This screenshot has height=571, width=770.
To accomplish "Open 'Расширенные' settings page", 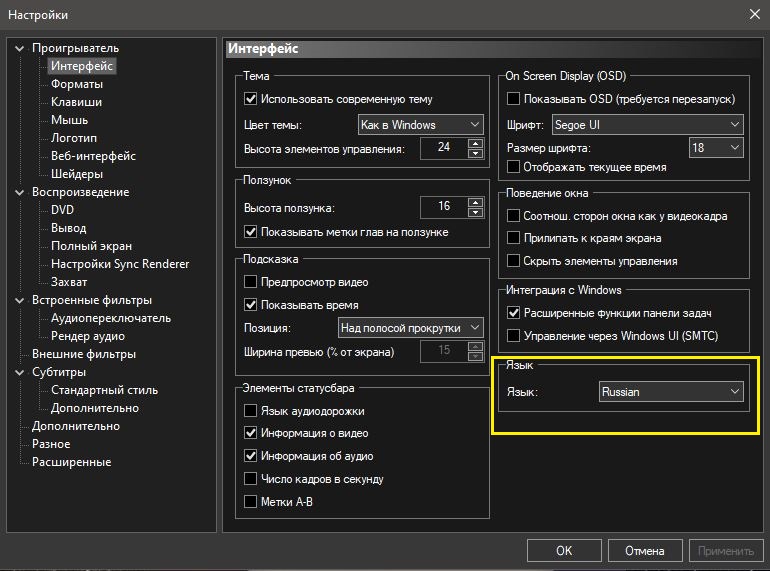I will 72,462.
